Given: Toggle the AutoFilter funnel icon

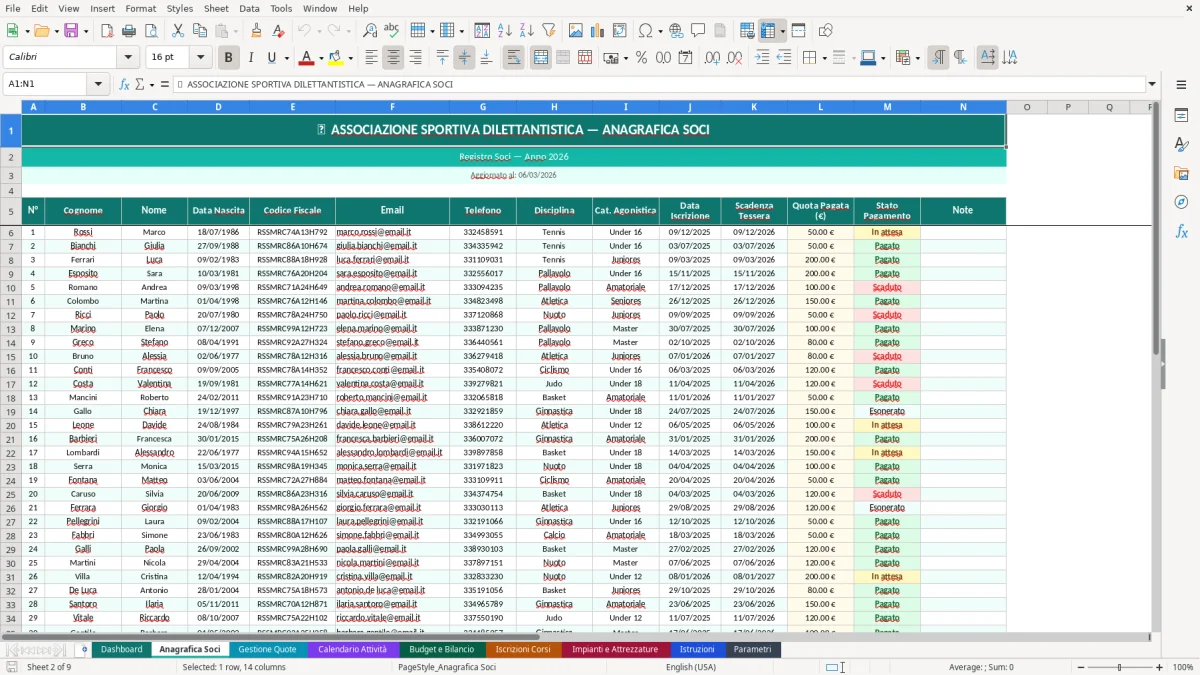Looking at the screenshot, I should [x=548, y=31].
